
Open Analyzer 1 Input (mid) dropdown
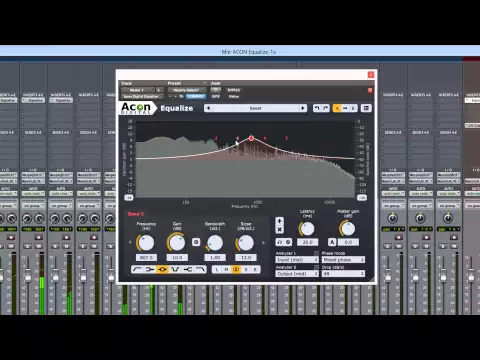297,260
